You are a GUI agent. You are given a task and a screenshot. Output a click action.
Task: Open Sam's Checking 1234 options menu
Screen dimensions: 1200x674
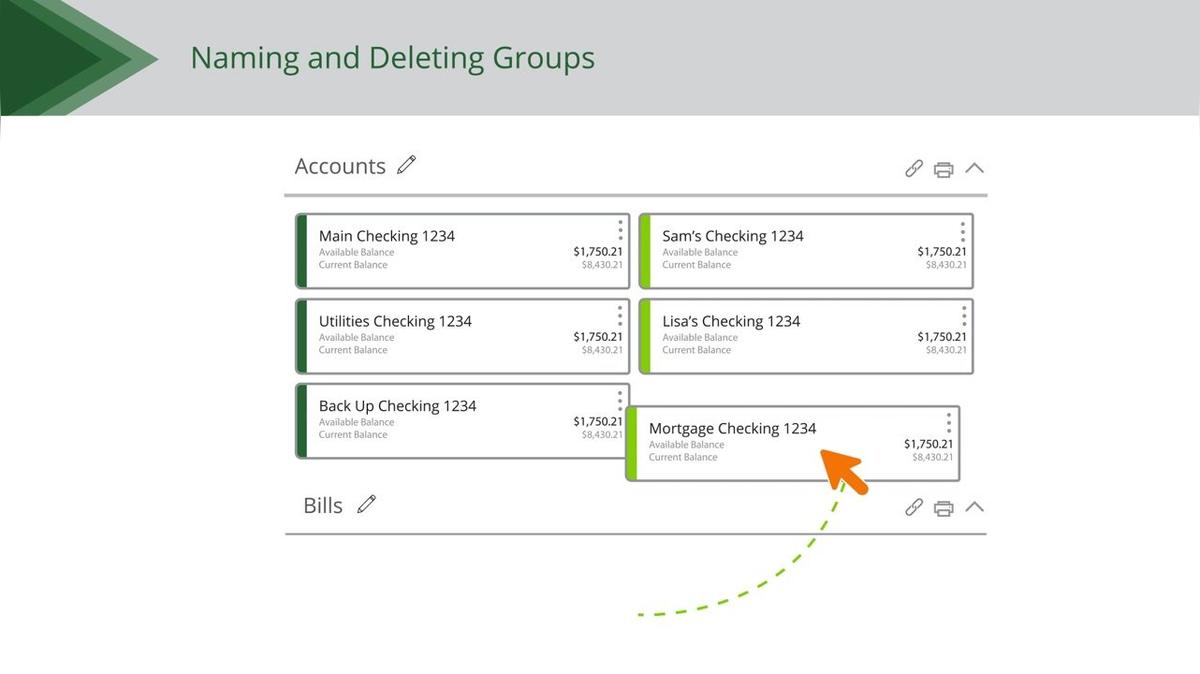pyautogui.click(x=963, y=230)
